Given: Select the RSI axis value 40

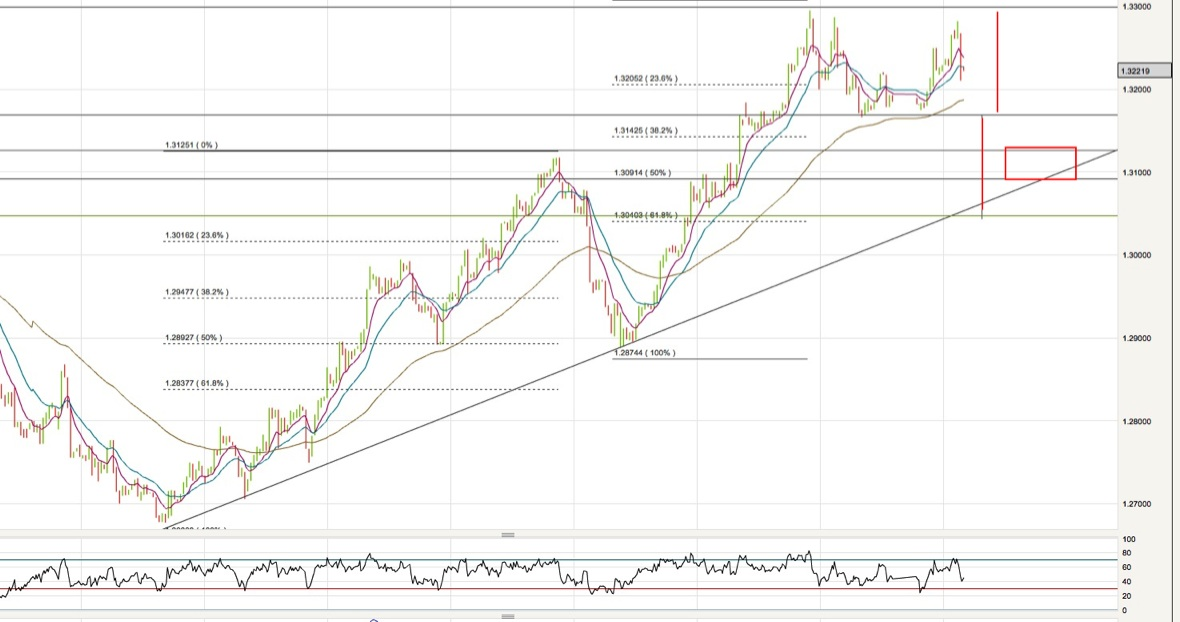Looking at the screenshot, I should 1127,582.
